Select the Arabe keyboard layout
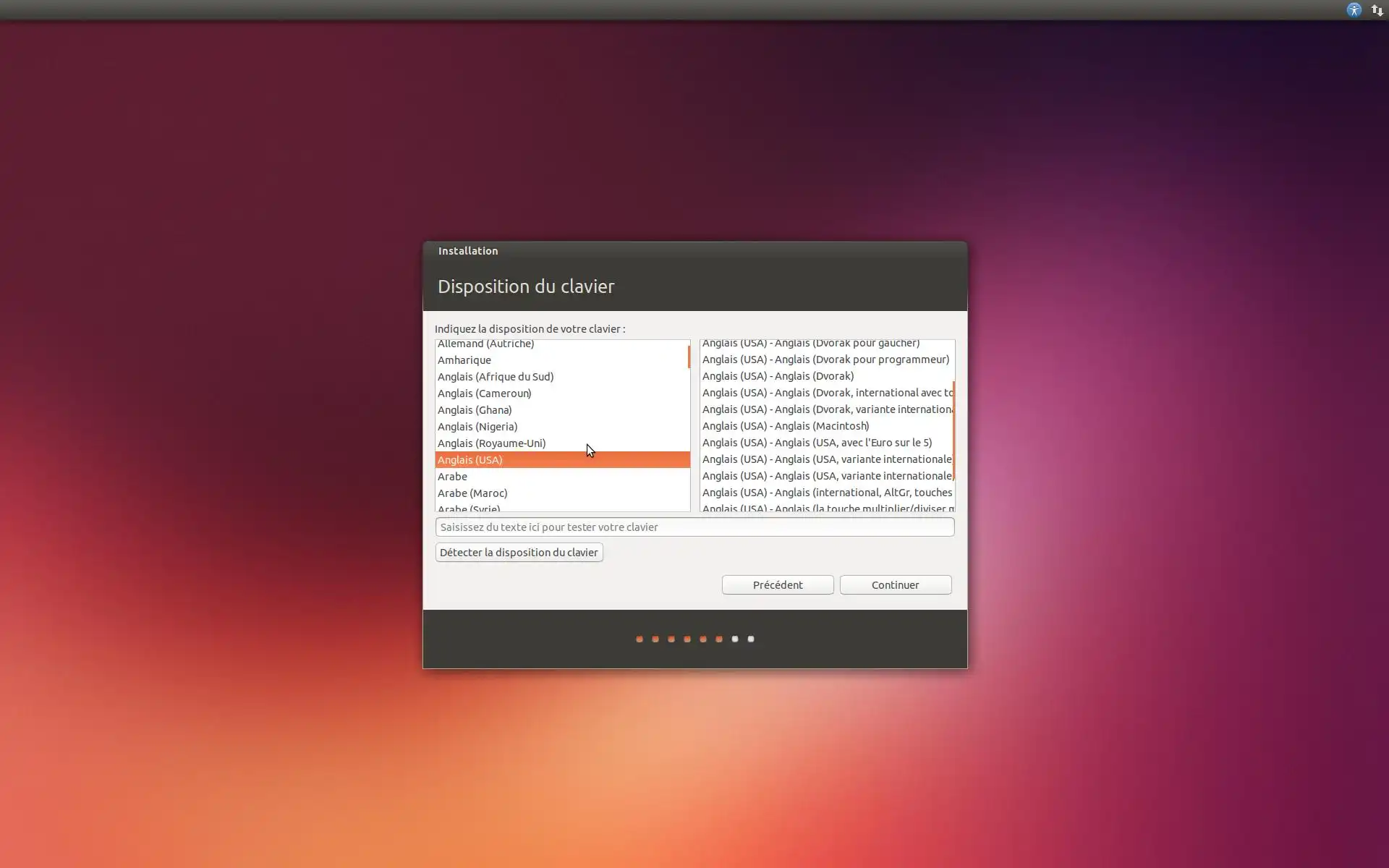Screen dimensions: 1389x868 tap(453, 477)
